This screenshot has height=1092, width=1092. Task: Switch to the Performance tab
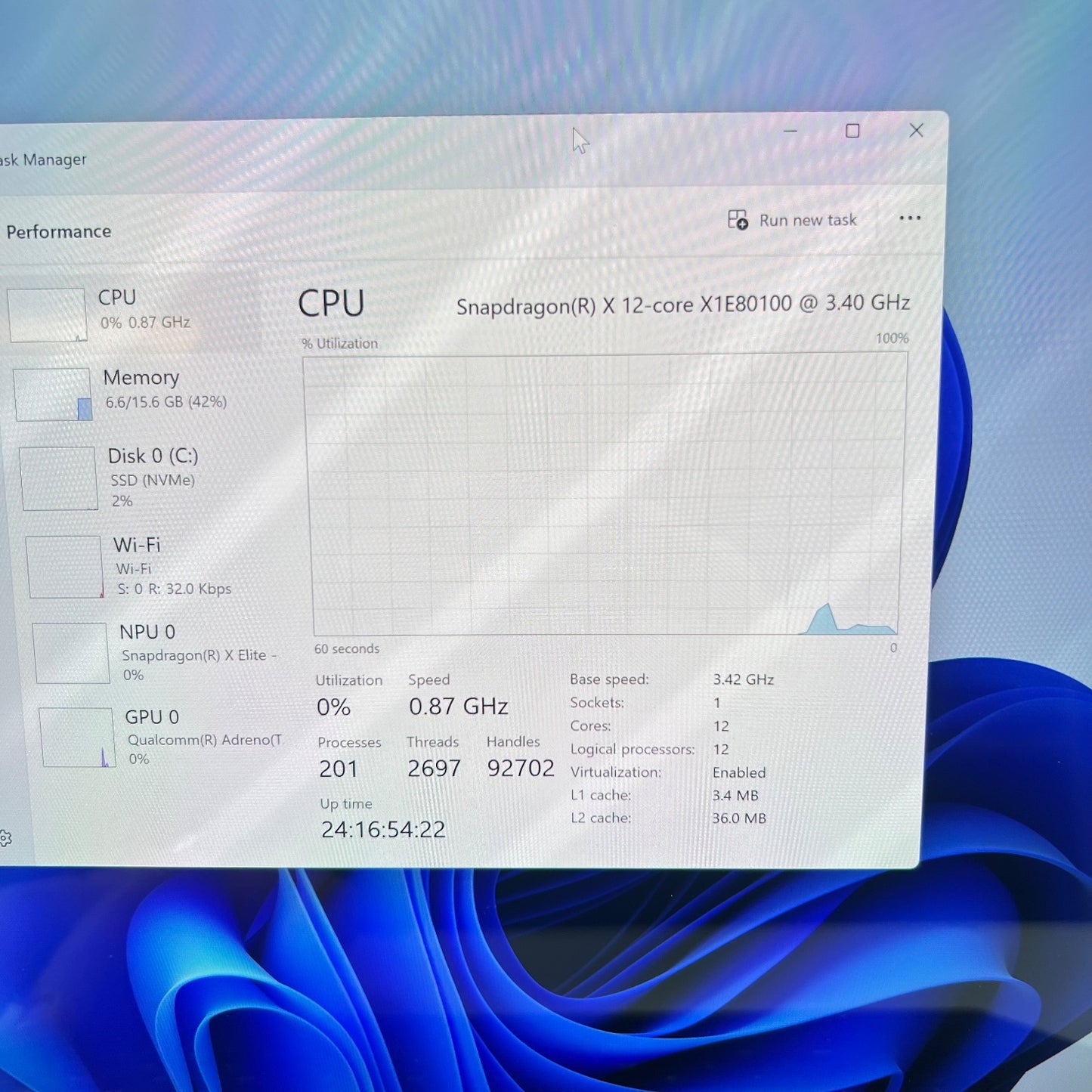[59, 231]
